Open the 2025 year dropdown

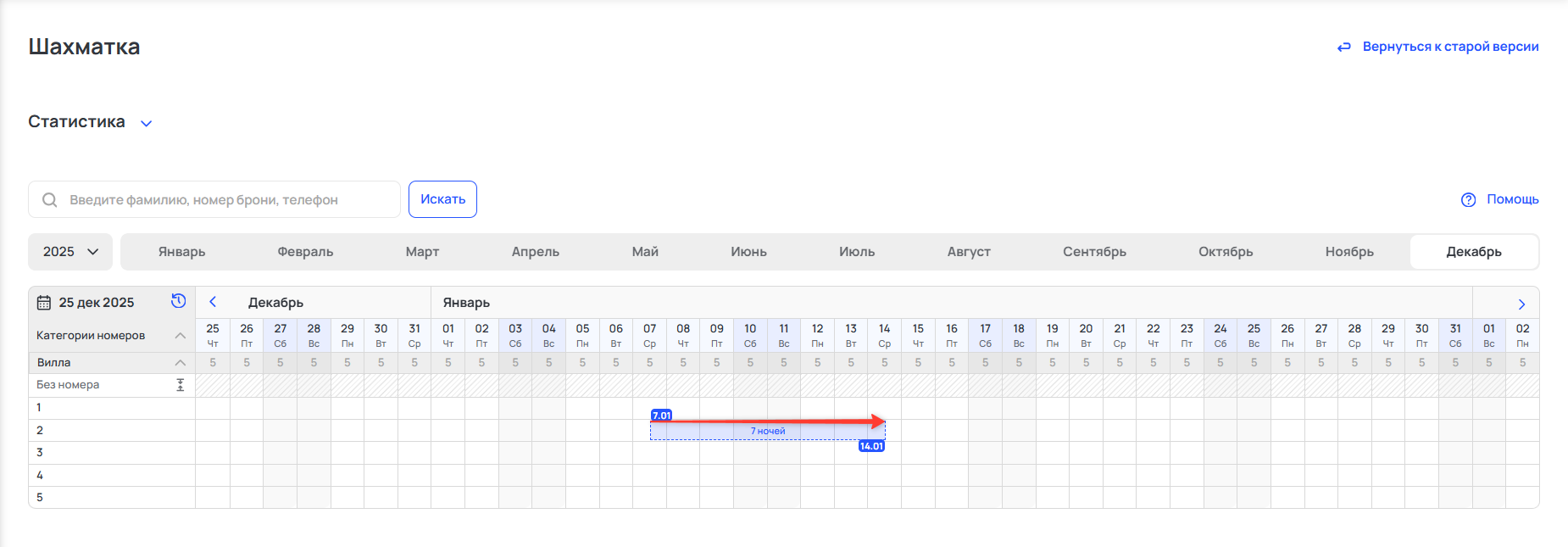coord(70,252)
